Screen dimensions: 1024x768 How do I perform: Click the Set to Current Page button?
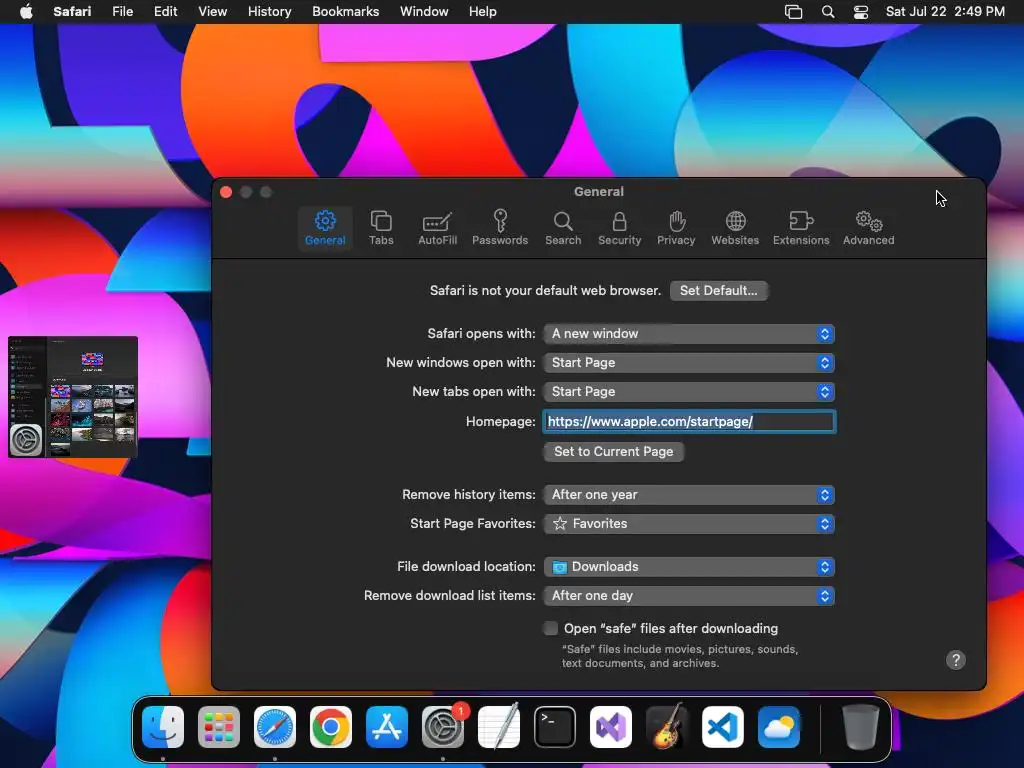coord(613,452)
